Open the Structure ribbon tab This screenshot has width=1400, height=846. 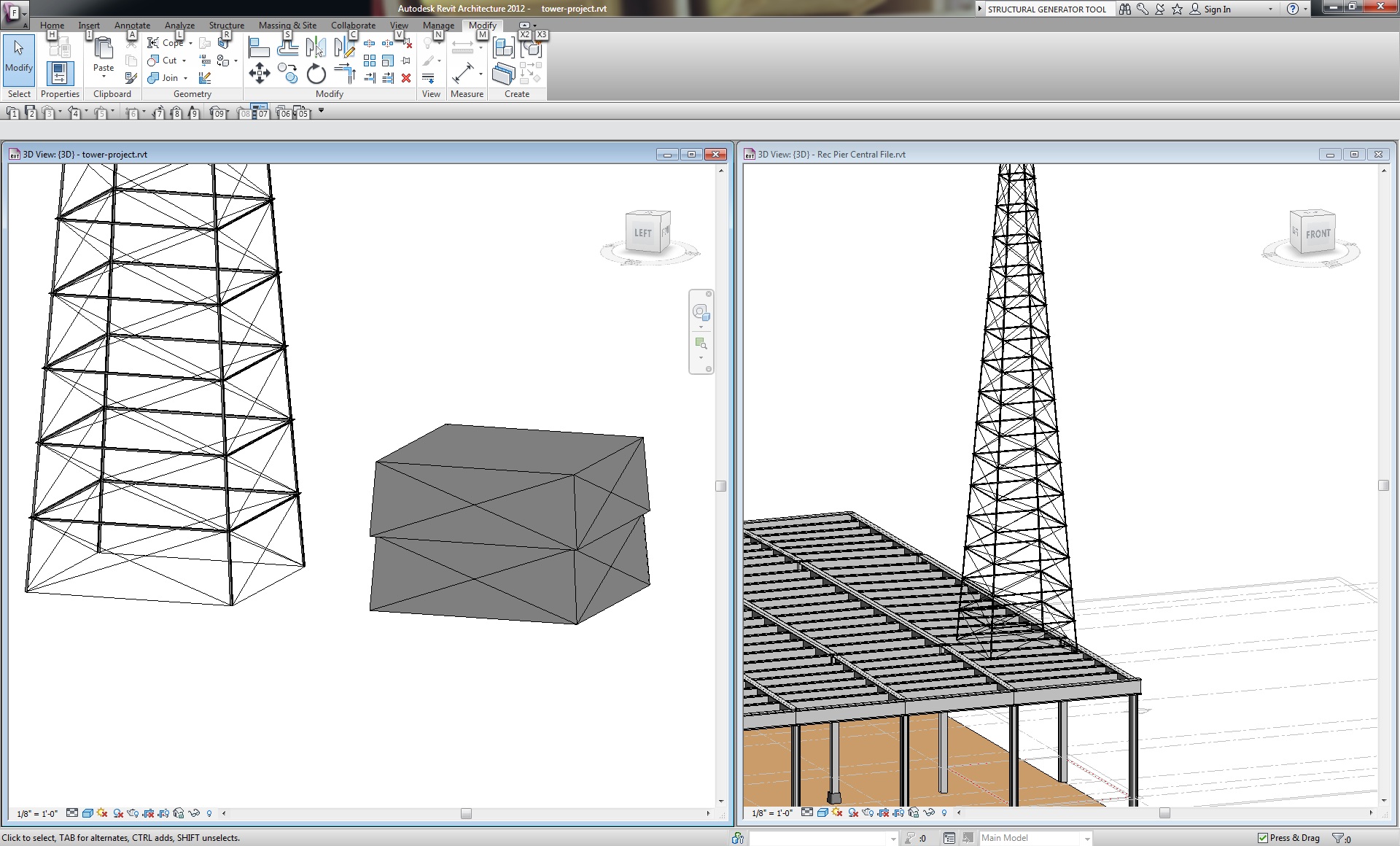[x=226, y=25]
